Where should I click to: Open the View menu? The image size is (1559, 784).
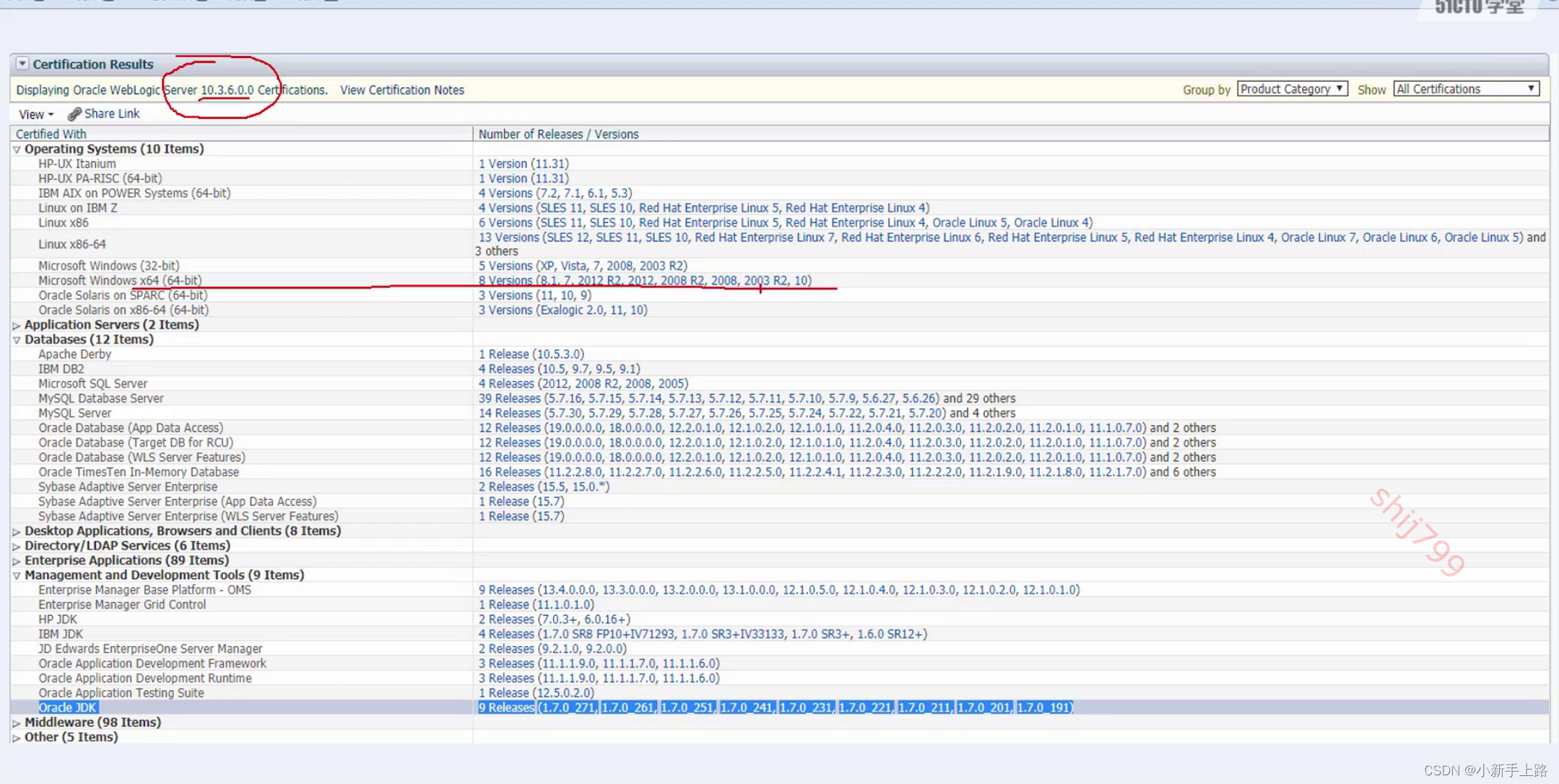(35, 114)
